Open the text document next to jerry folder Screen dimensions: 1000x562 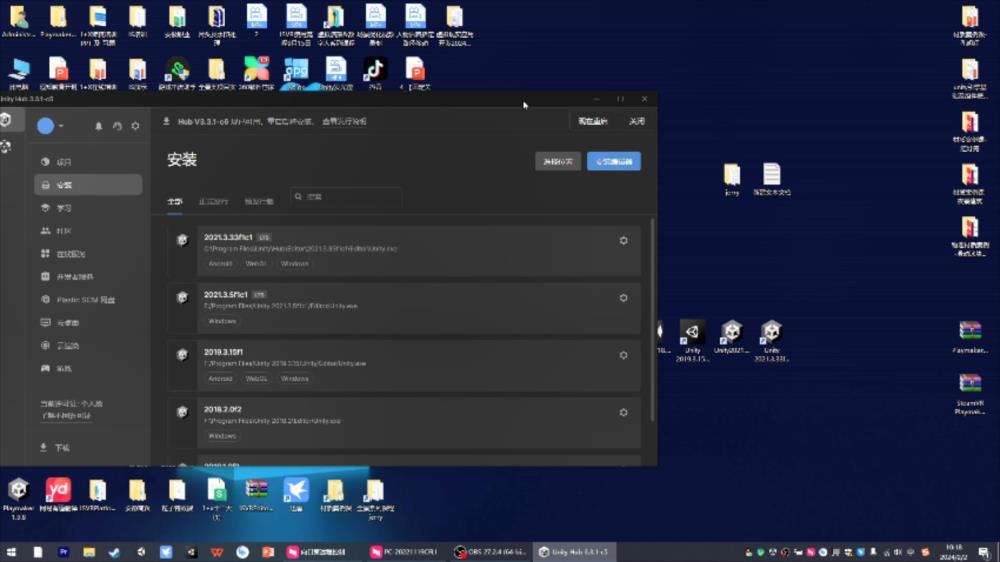(x=772, y=179)
